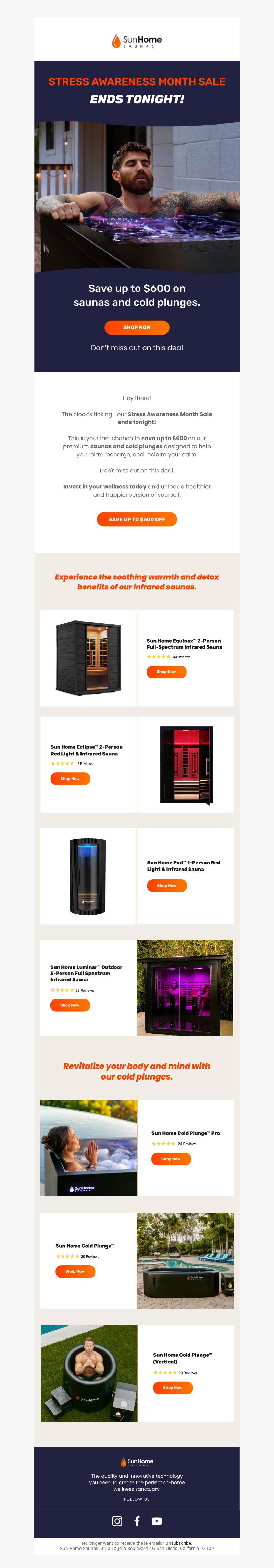The width and height of the screenshot is (274, 1568).
Task: Shop Now for Equinox 2-Person Sauna
Action: click(167, 671)
